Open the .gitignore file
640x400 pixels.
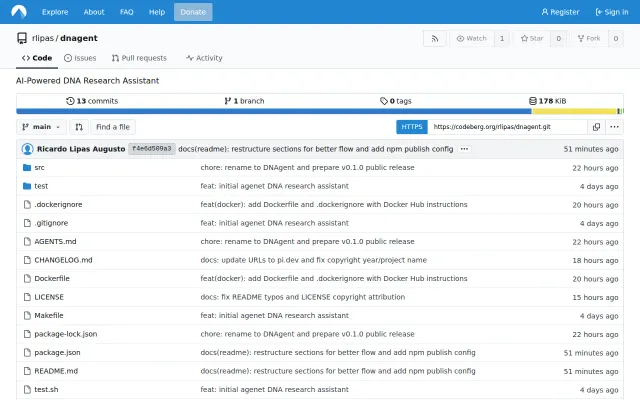coord(51,223)
